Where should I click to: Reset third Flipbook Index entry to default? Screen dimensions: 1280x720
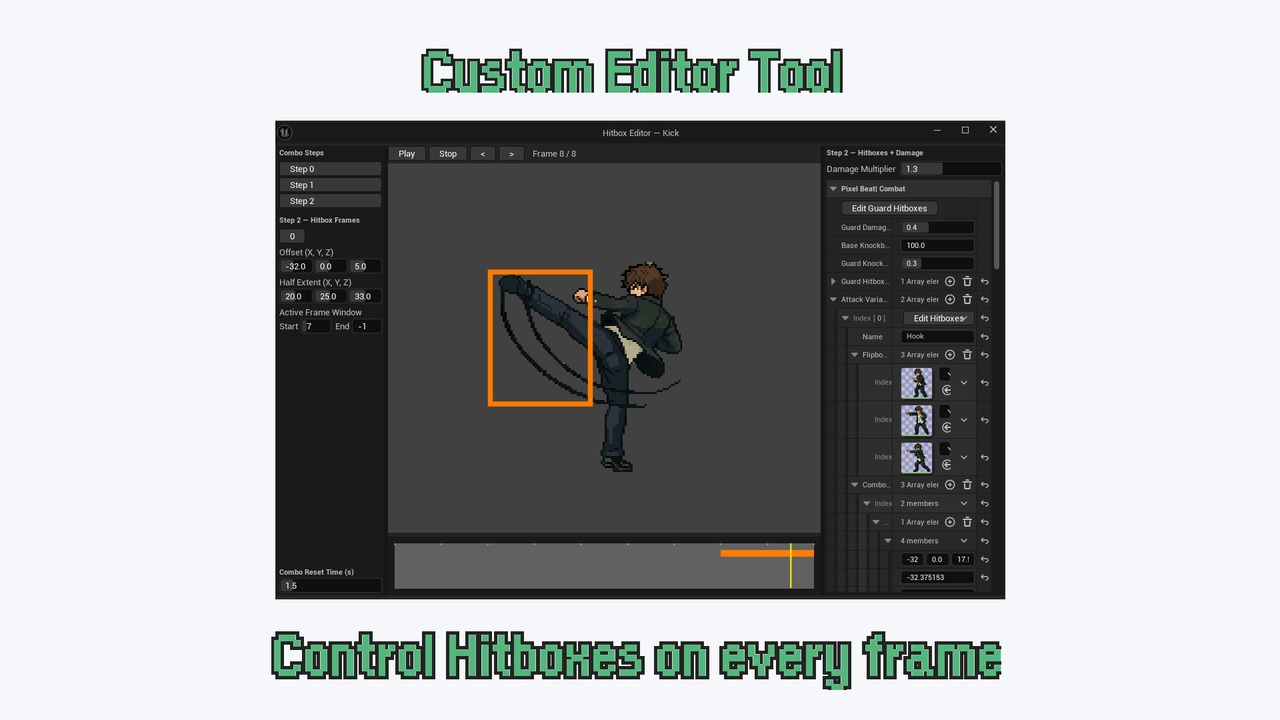tap(985, 457)
